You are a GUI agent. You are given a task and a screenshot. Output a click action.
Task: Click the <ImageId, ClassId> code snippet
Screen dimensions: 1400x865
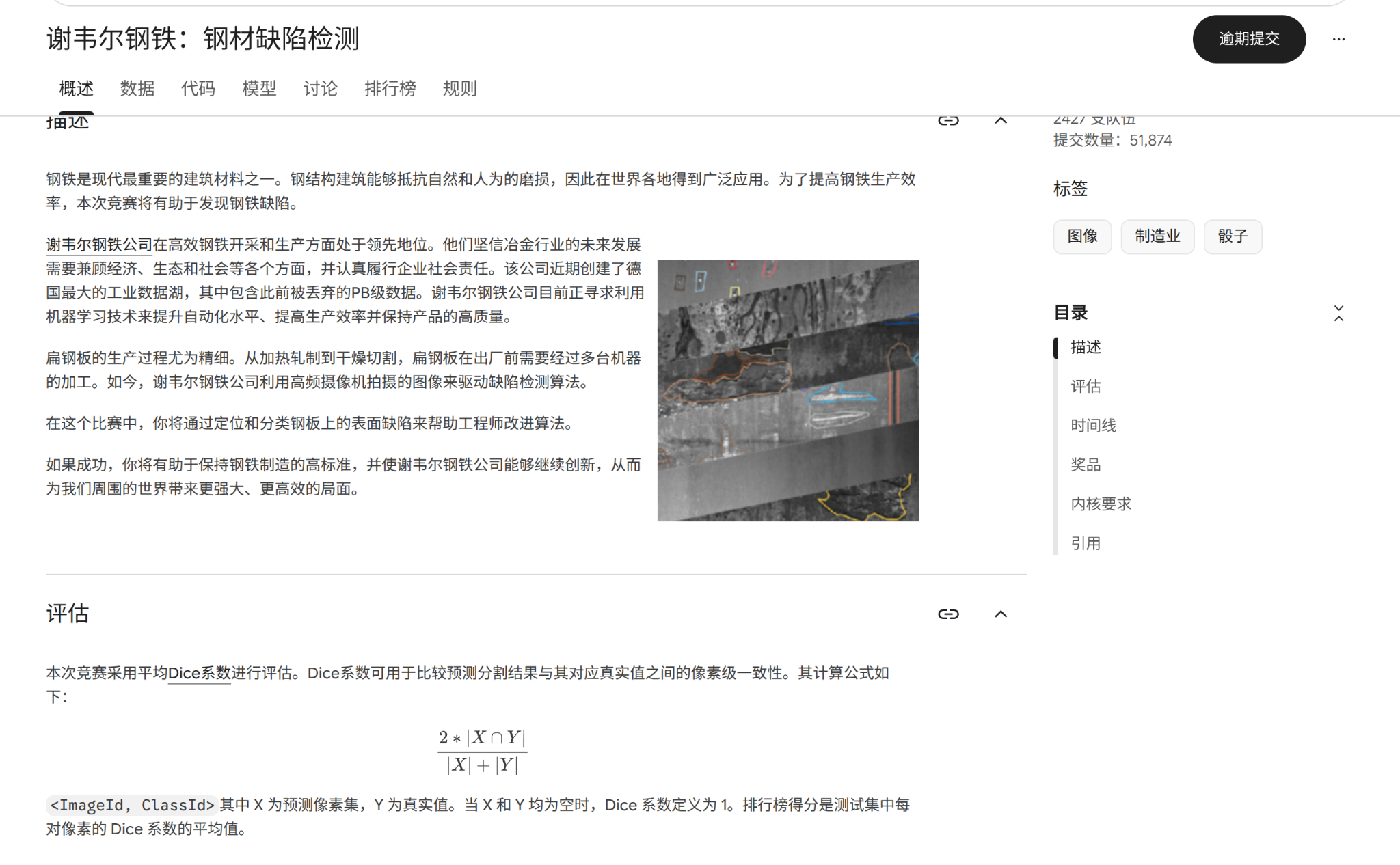click(132, 805)
